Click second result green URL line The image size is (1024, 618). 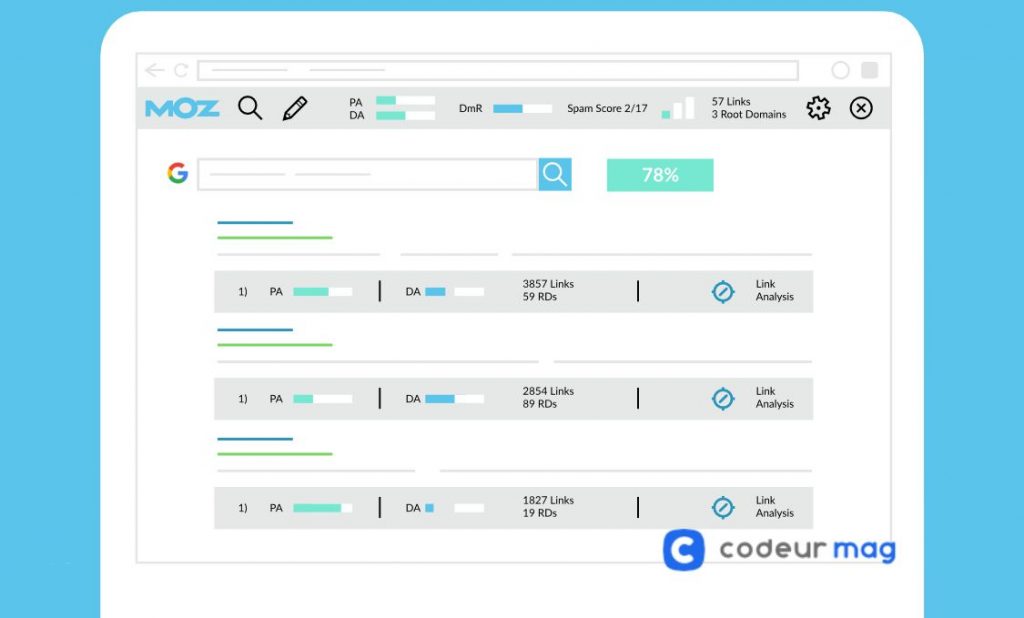275,345
